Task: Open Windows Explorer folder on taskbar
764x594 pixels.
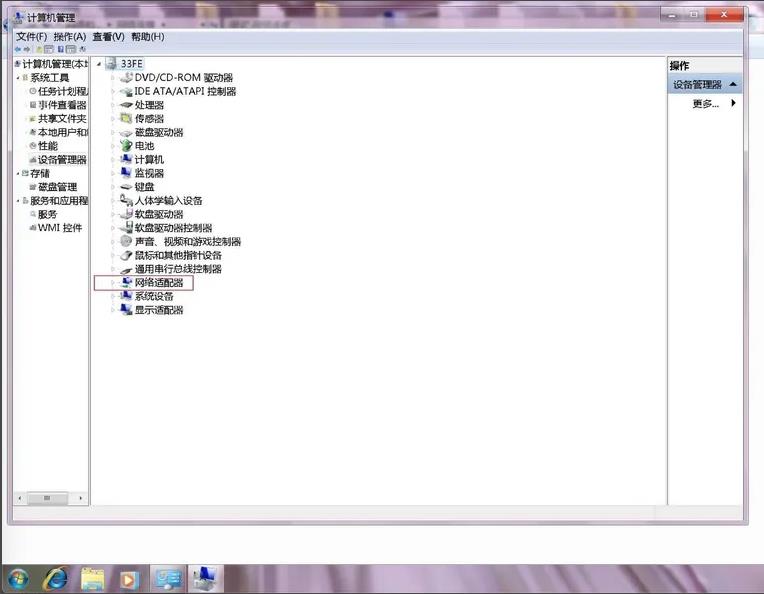Action: (92, 579)
